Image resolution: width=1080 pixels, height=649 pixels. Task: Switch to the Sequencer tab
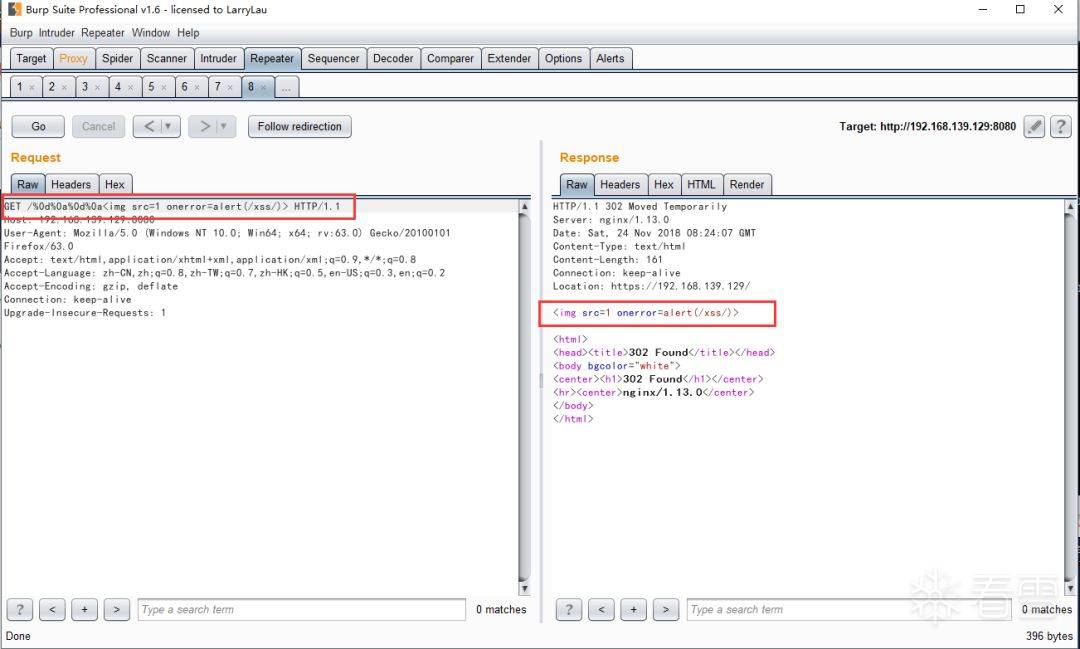[x=333, y=59]
